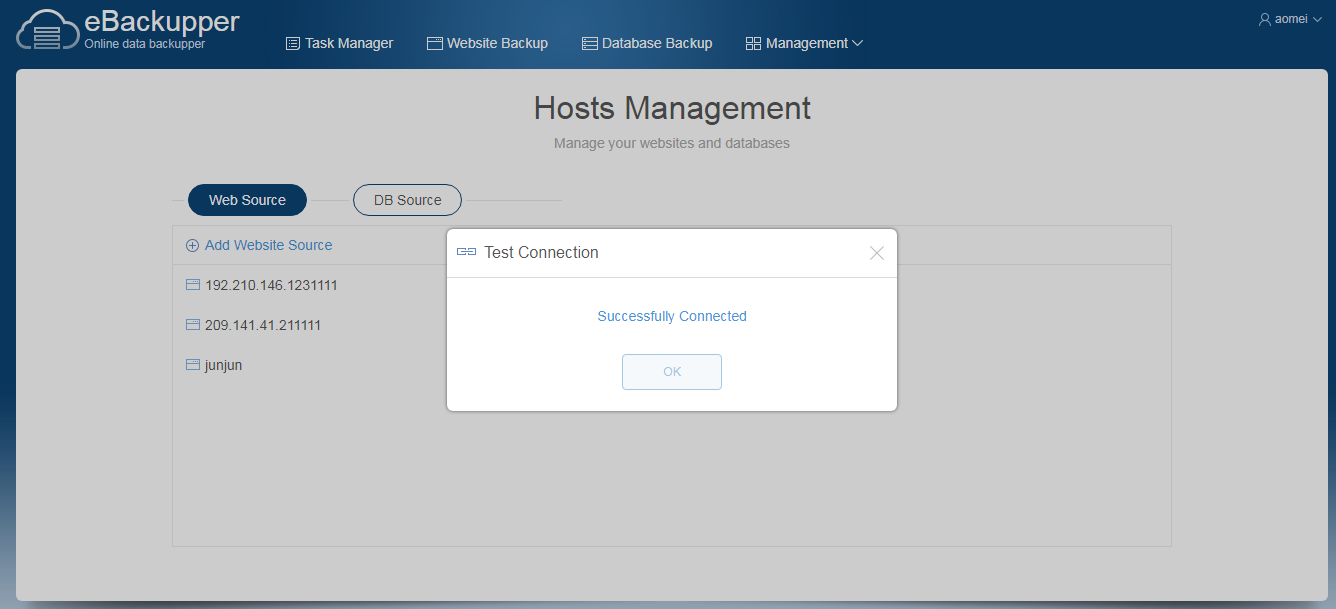Select the junjun website source

pos(224,365)
